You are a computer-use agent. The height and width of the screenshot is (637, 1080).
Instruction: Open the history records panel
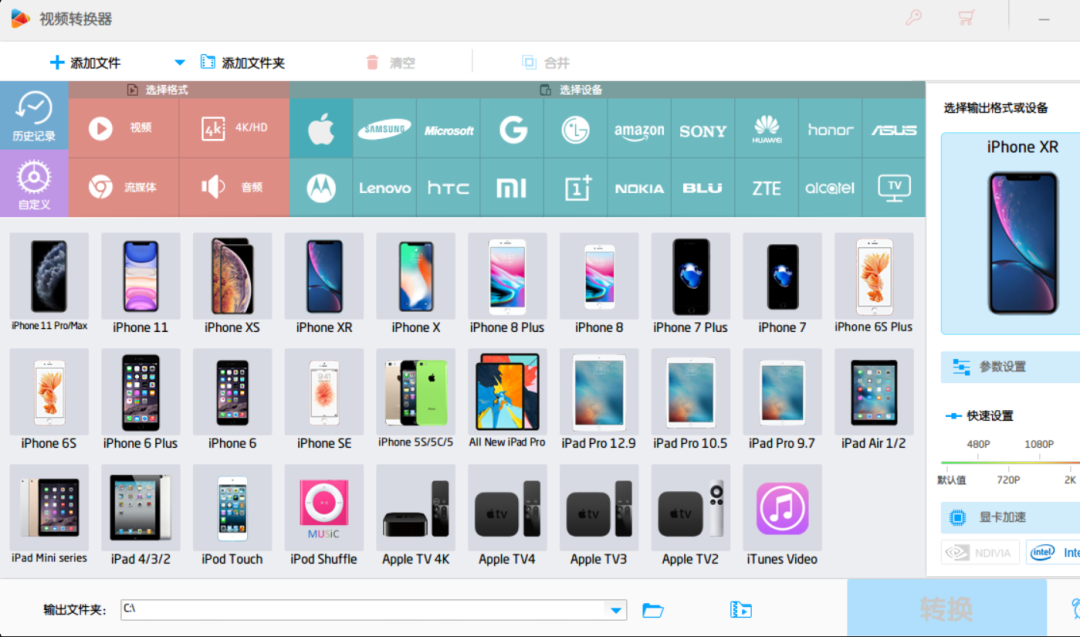coord(34,116)
